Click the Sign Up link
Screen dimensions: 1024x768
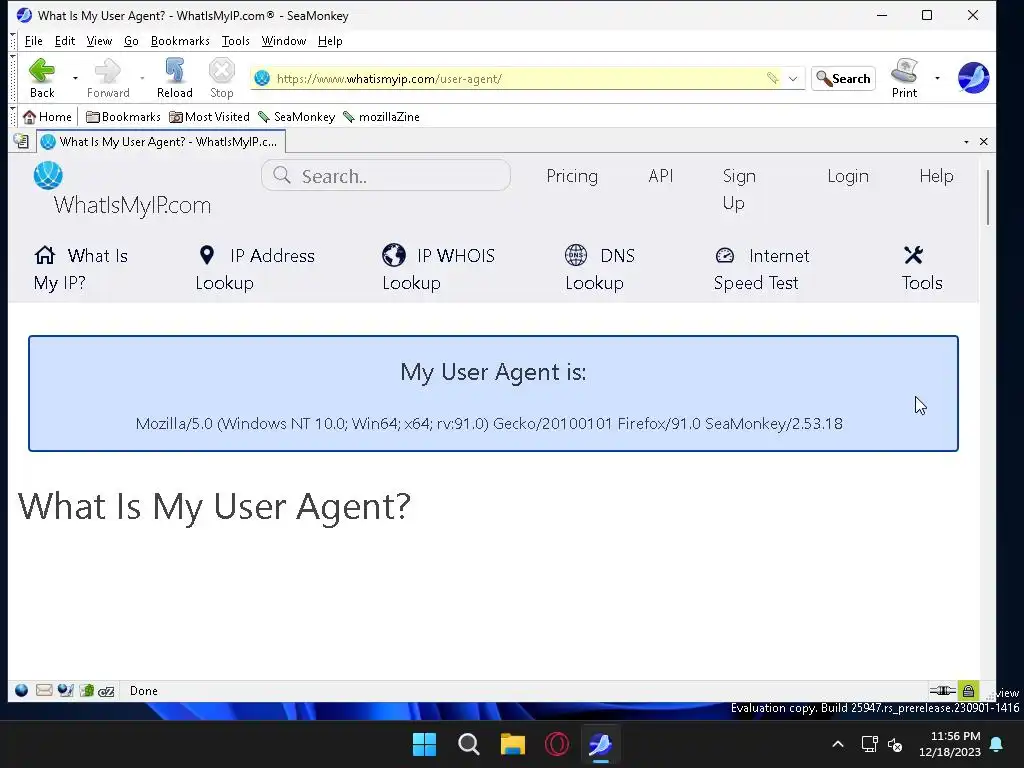(739, 189)
